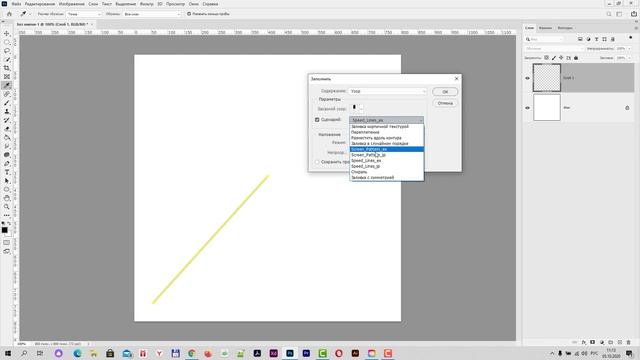Lock image pixels with brush icon
The width and height of the screenshot is (640, 360).
pos(554,58)
